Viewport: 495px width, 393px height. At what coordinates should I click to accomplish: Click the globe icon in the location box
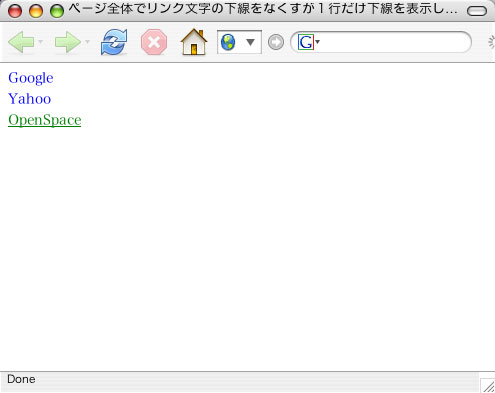click(228, 42)
